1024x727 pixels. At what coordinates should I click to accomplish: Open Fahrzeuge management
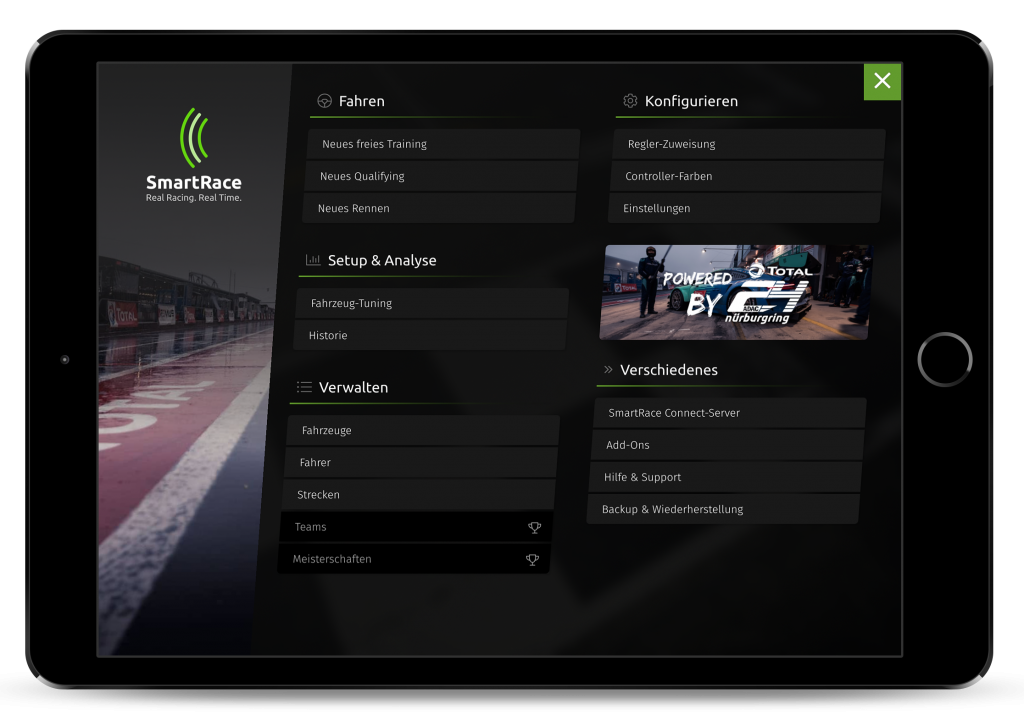(423, 431)
